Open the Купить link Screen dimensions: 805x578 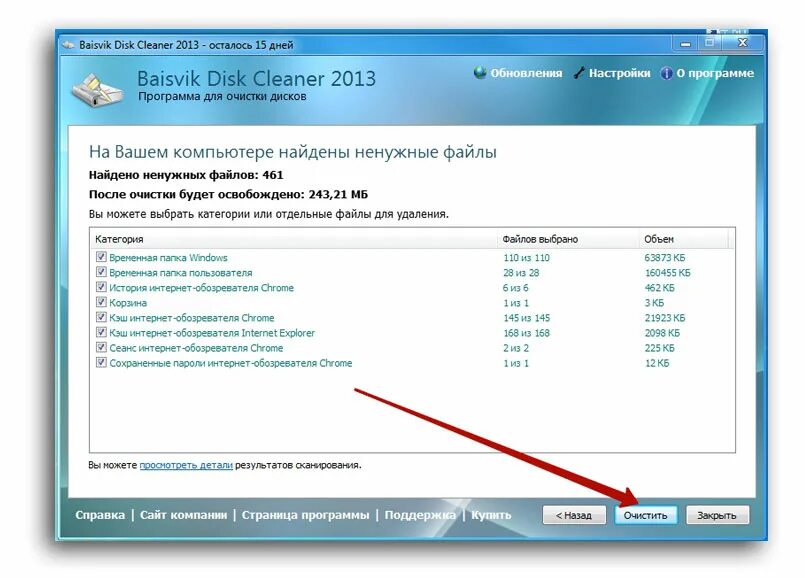pos(491,515)
